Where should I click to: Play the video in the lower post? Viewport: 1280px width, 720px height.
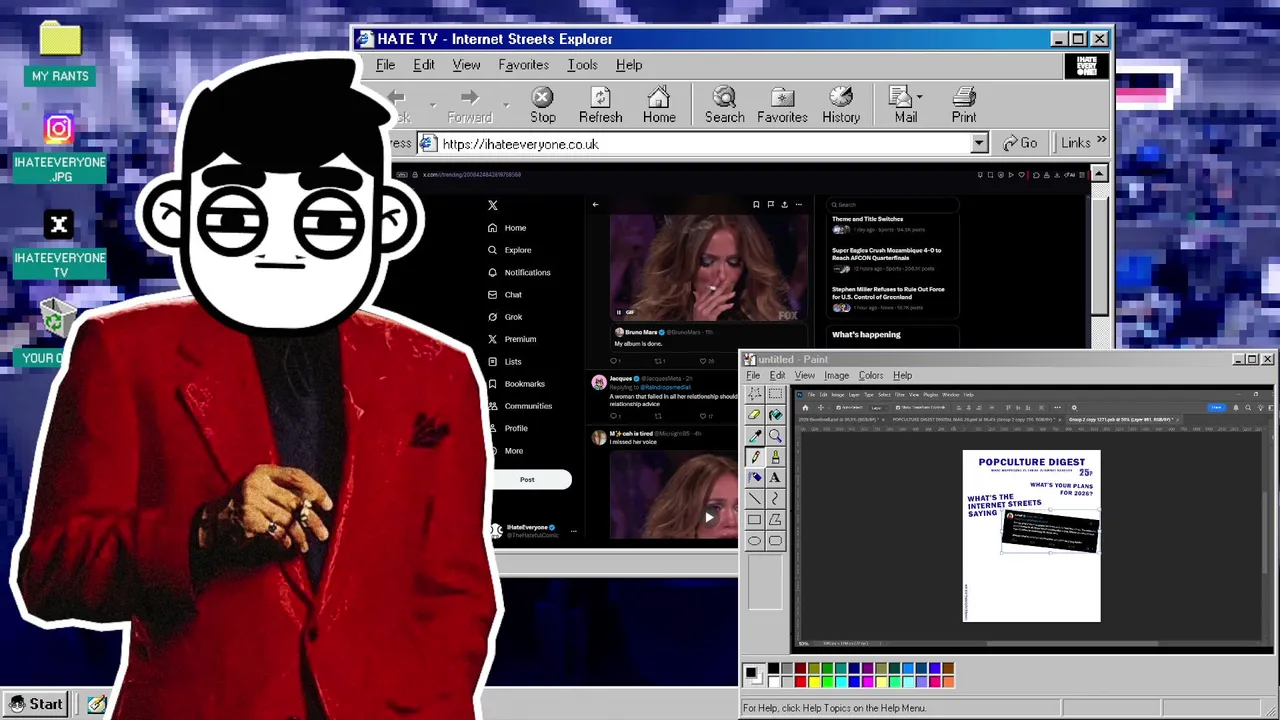click(709, 517)
